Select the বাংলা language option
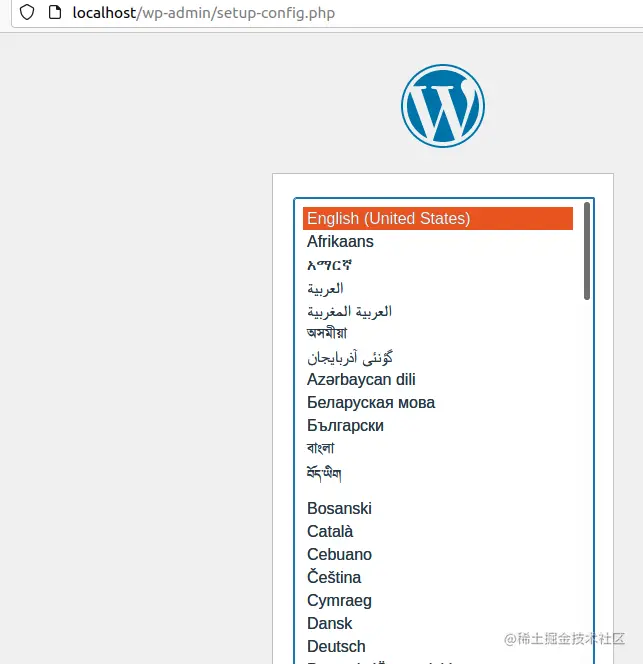 (x=438, y=448)
